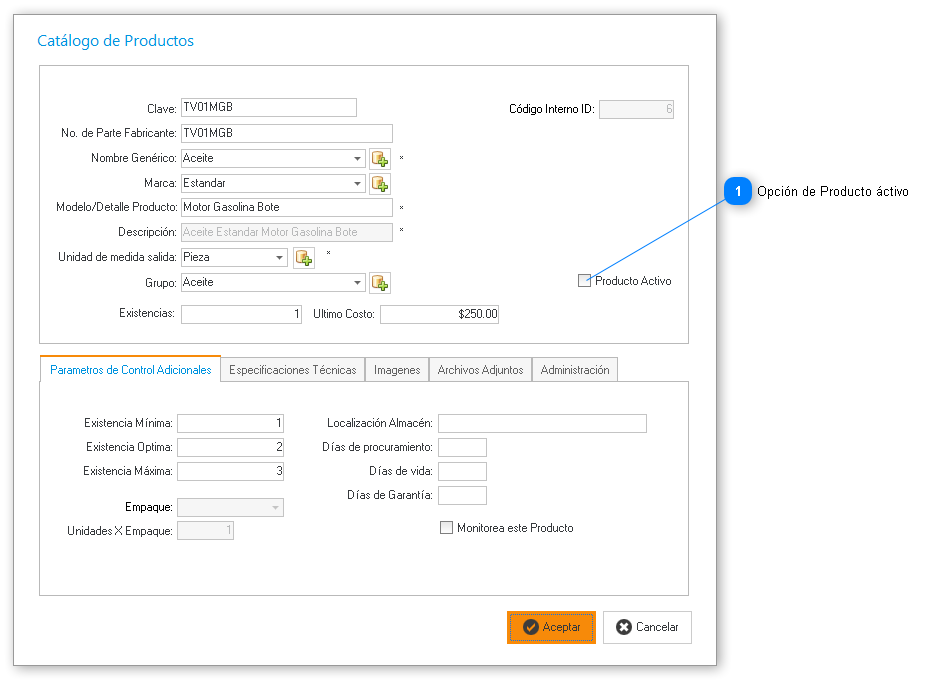Expand Unidad de medida salida dropdown
This screenshot has height=684, width=935.
[x=281, y=258]
